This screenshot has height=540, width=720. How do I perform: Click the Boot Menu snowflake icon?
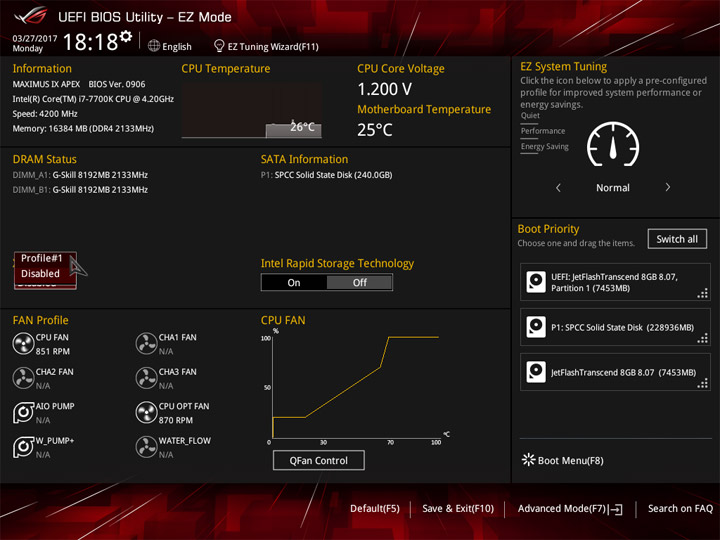(529, 460)
